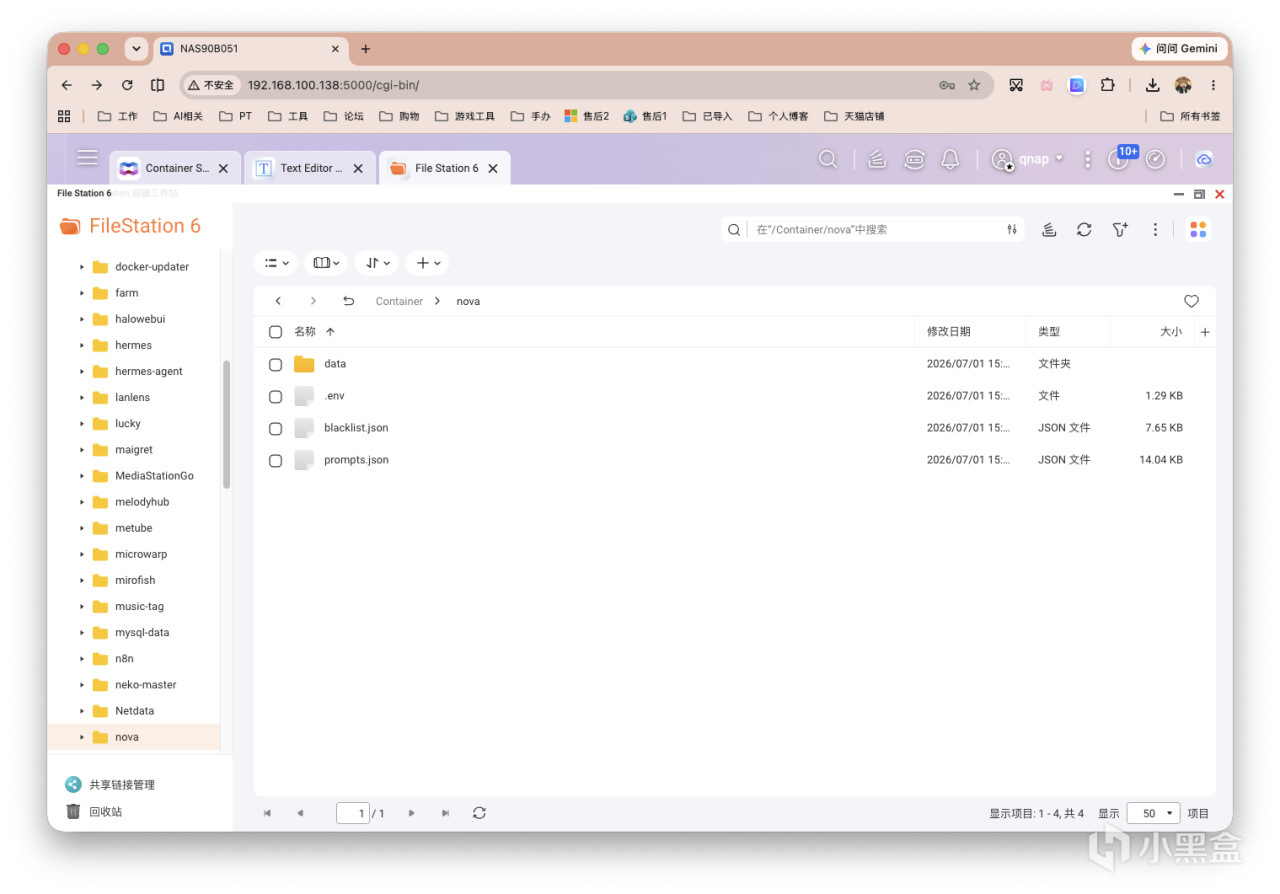Tick the prompts.json checkbox
This screenshot has height=894, width=1280.
tap(275, 460)
